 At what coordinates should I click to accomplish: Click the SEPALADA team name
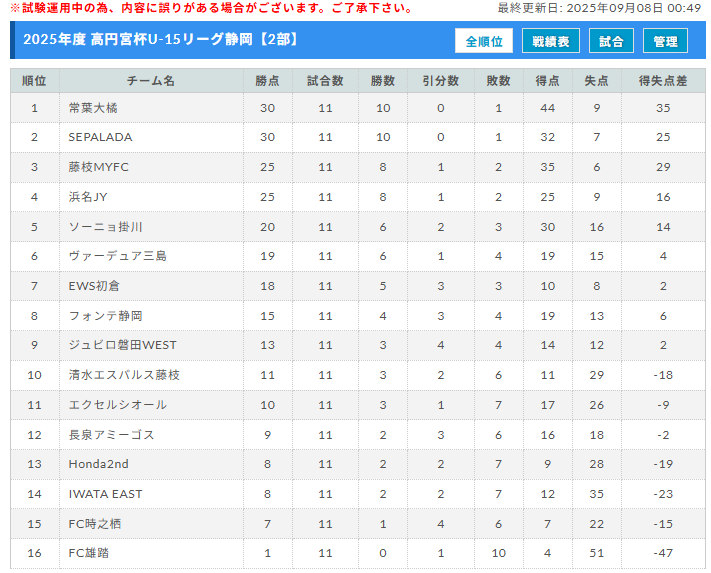click(x=100, y=137)
